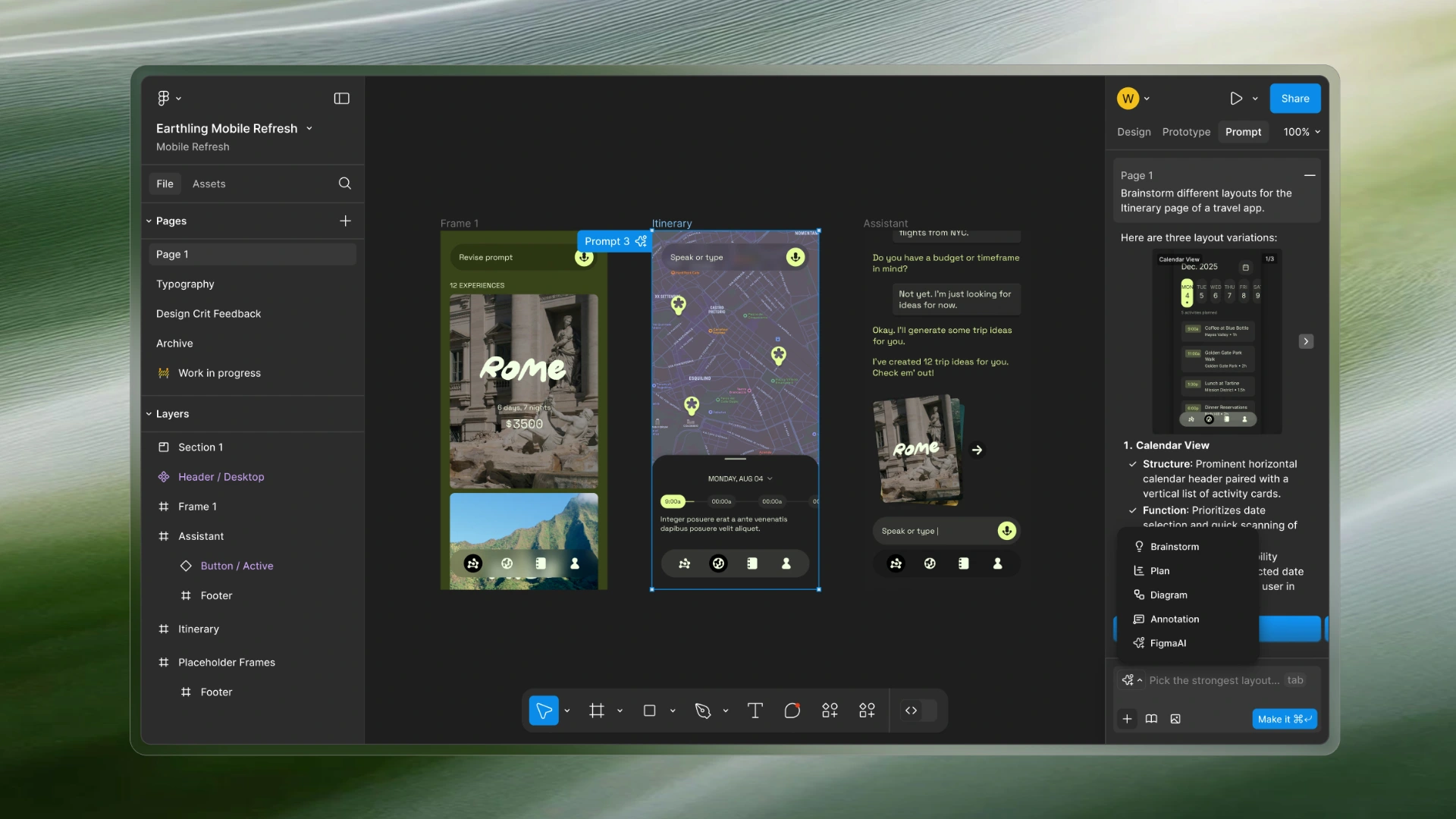1456x819 pixels.
Task: Open the Figma main menu logo
Action: [164, 99]
